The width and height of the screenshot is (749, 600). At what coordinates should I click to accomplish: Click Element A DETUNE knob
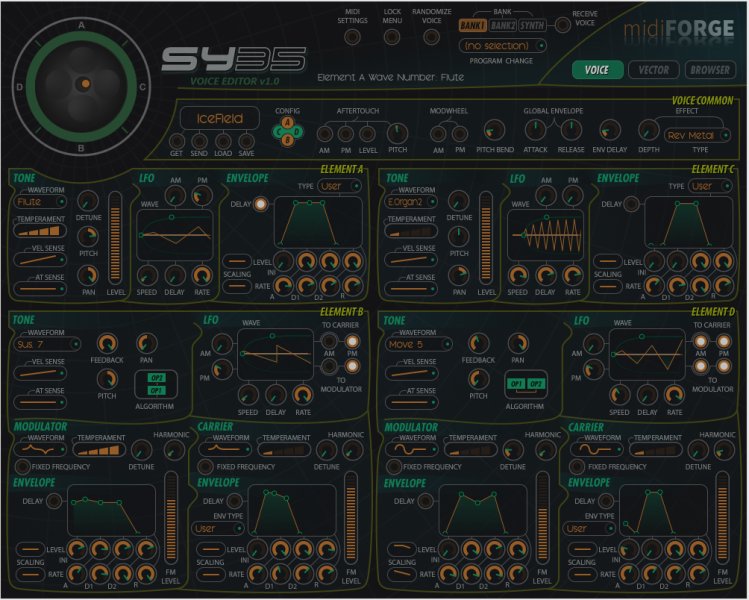[x=88, y=201]
